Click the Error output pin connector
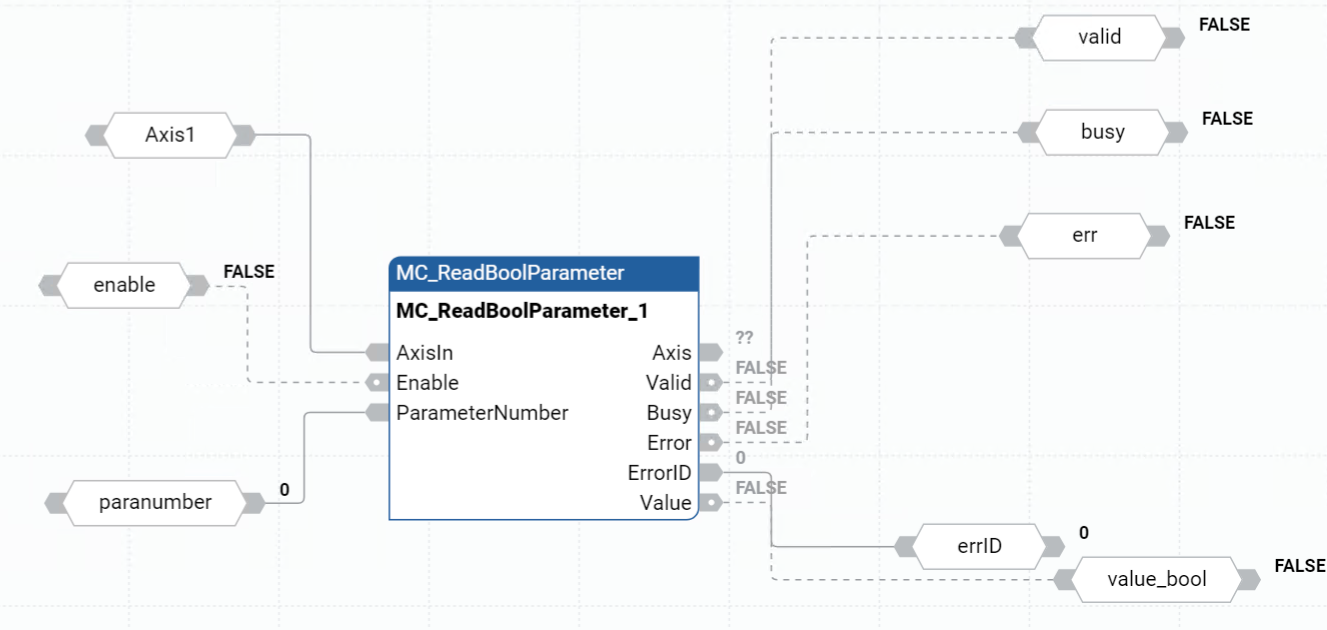 (x=710, y=442)
